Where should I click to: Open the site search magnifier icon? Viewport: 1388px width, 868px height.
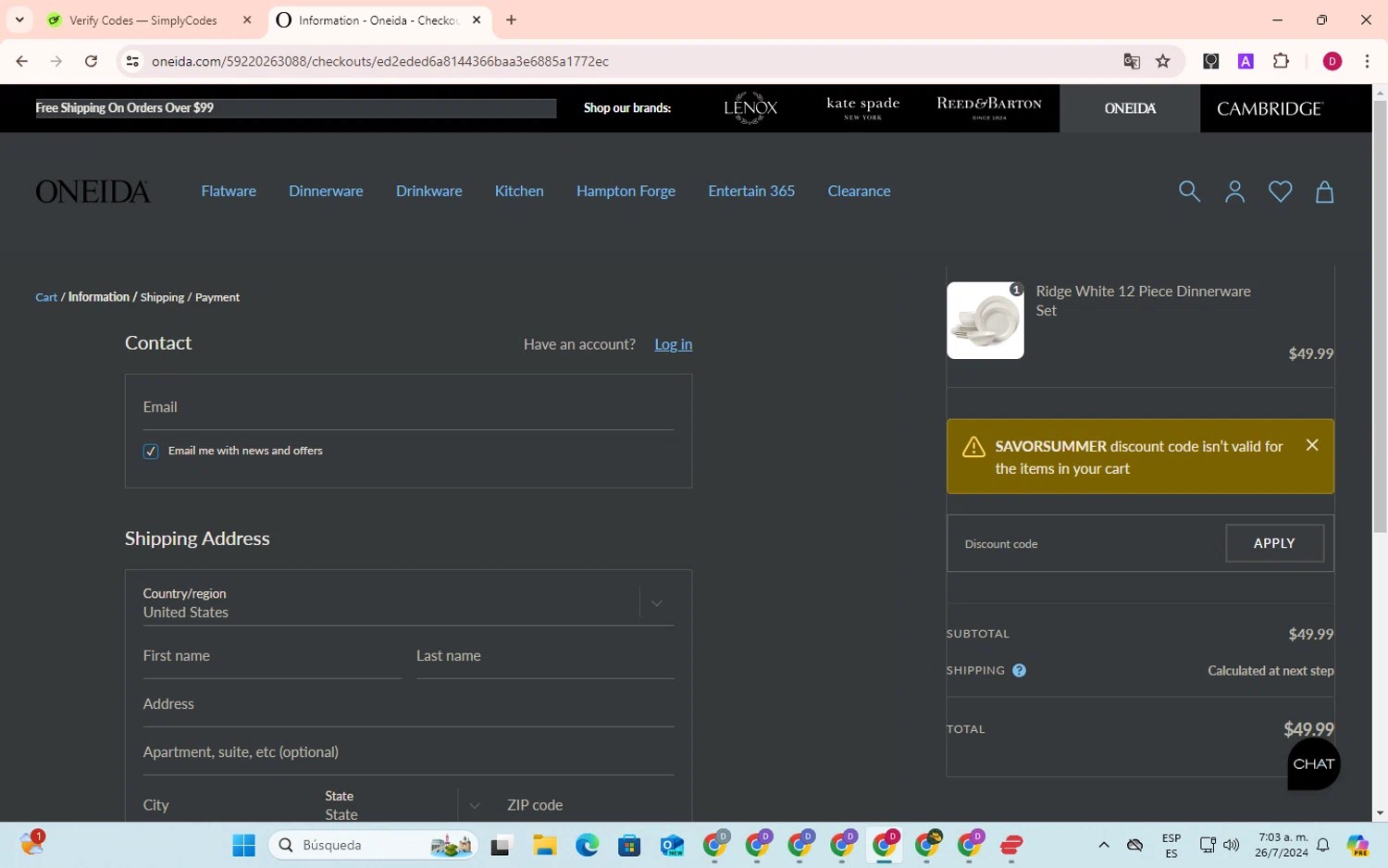1189,192
